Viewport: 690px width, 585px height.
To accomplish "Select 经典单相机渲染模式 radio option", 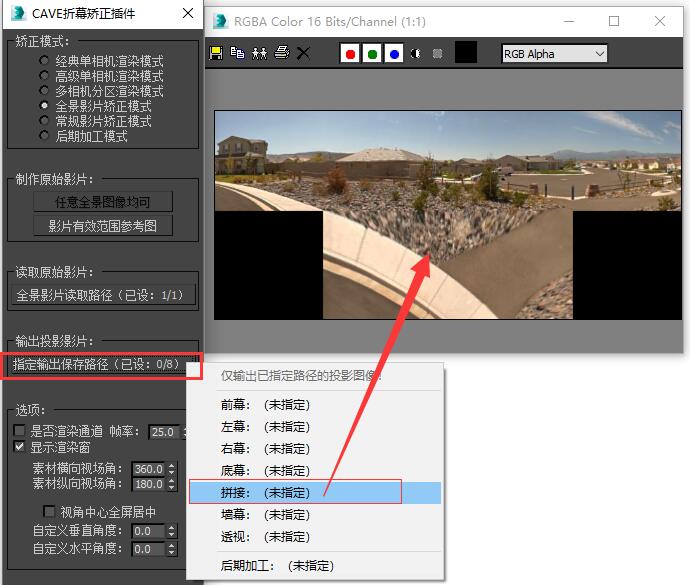I will (44, 61).
